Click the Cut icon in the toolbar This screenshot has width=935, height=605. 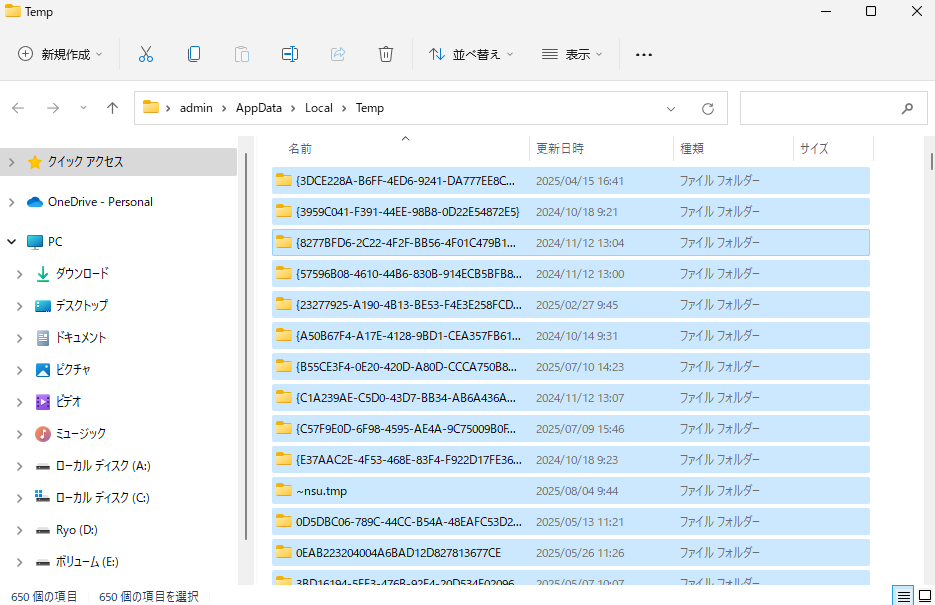pos(145,53)
